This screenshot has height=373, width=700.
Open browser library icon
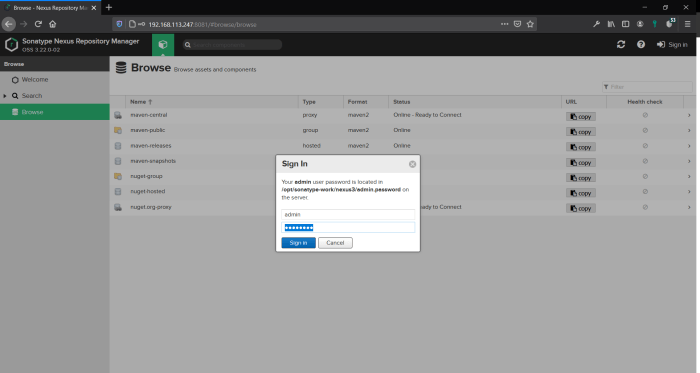click(611, 24)
